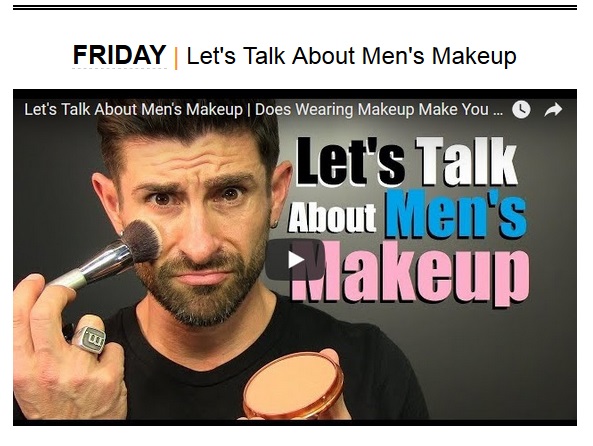
Task: Select the heading text Let's Talk About Men's Makeup
Action: point(351,56)
